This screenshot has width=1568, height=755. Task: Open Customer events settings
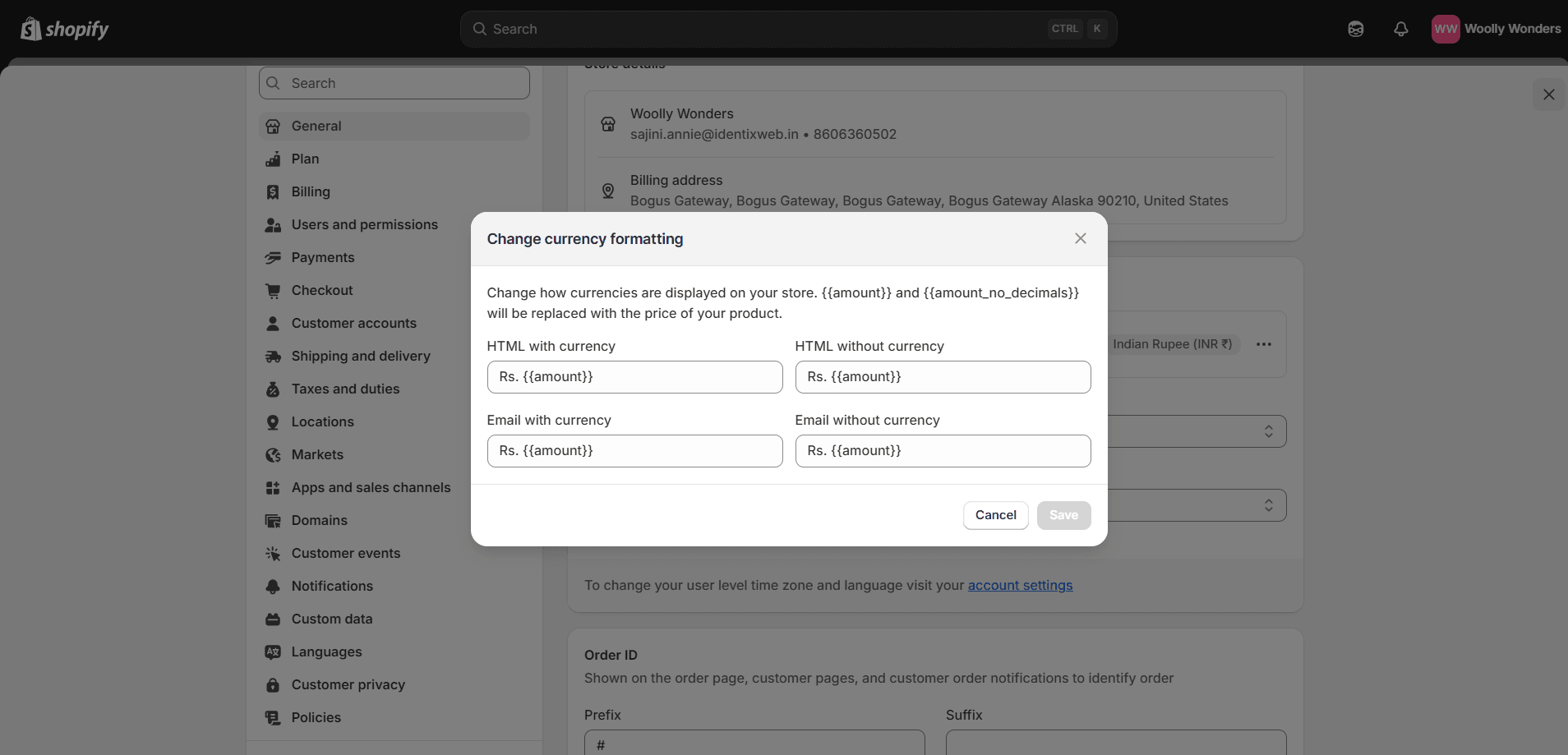(394, 553)
